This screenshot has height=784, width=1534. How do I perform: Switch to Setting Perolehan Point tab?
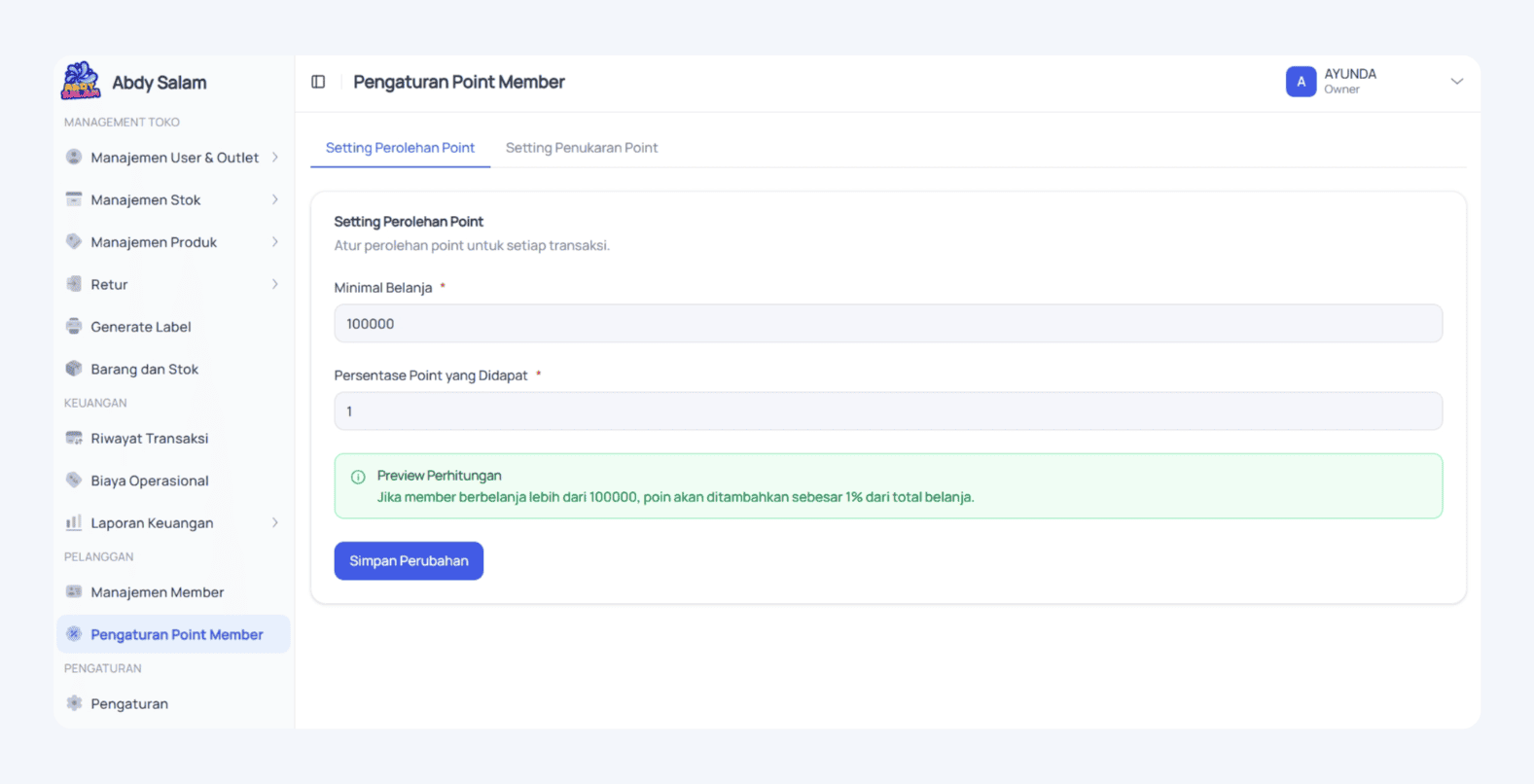click(x=400, y=148)
